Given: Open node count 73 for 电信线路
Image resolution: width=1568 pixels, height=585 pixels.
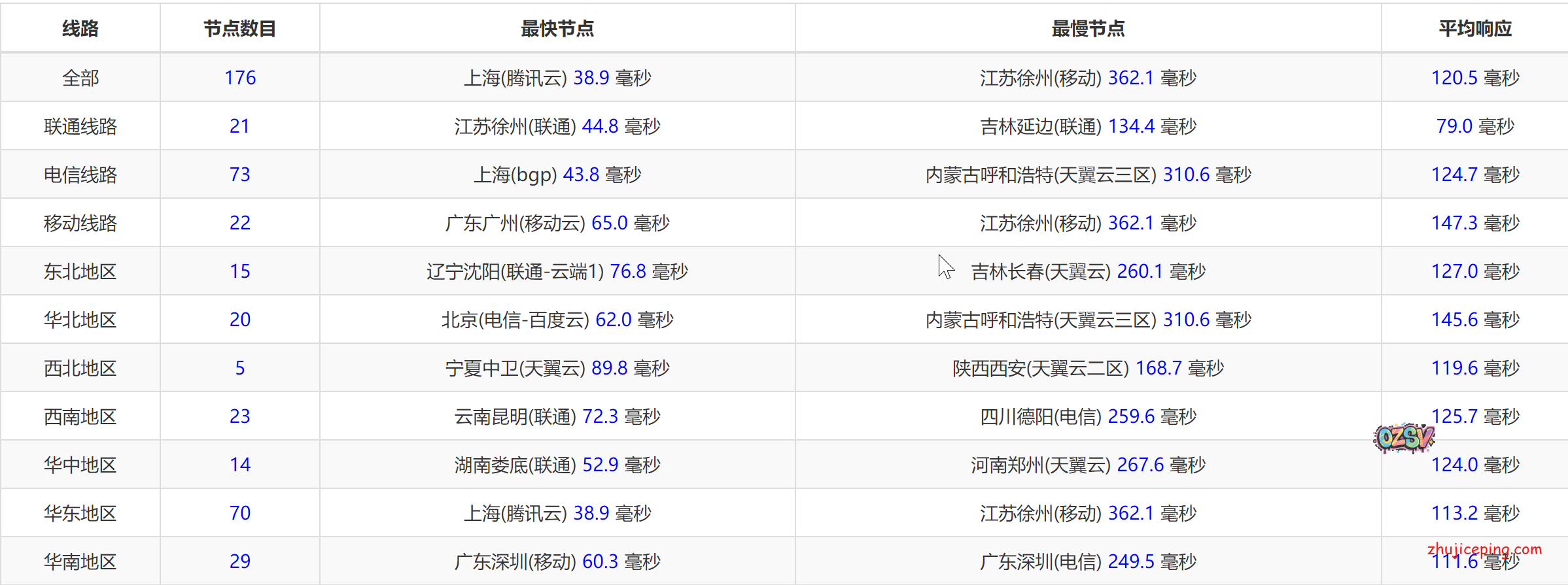Looking at the screenshot, I should [240, 175].
